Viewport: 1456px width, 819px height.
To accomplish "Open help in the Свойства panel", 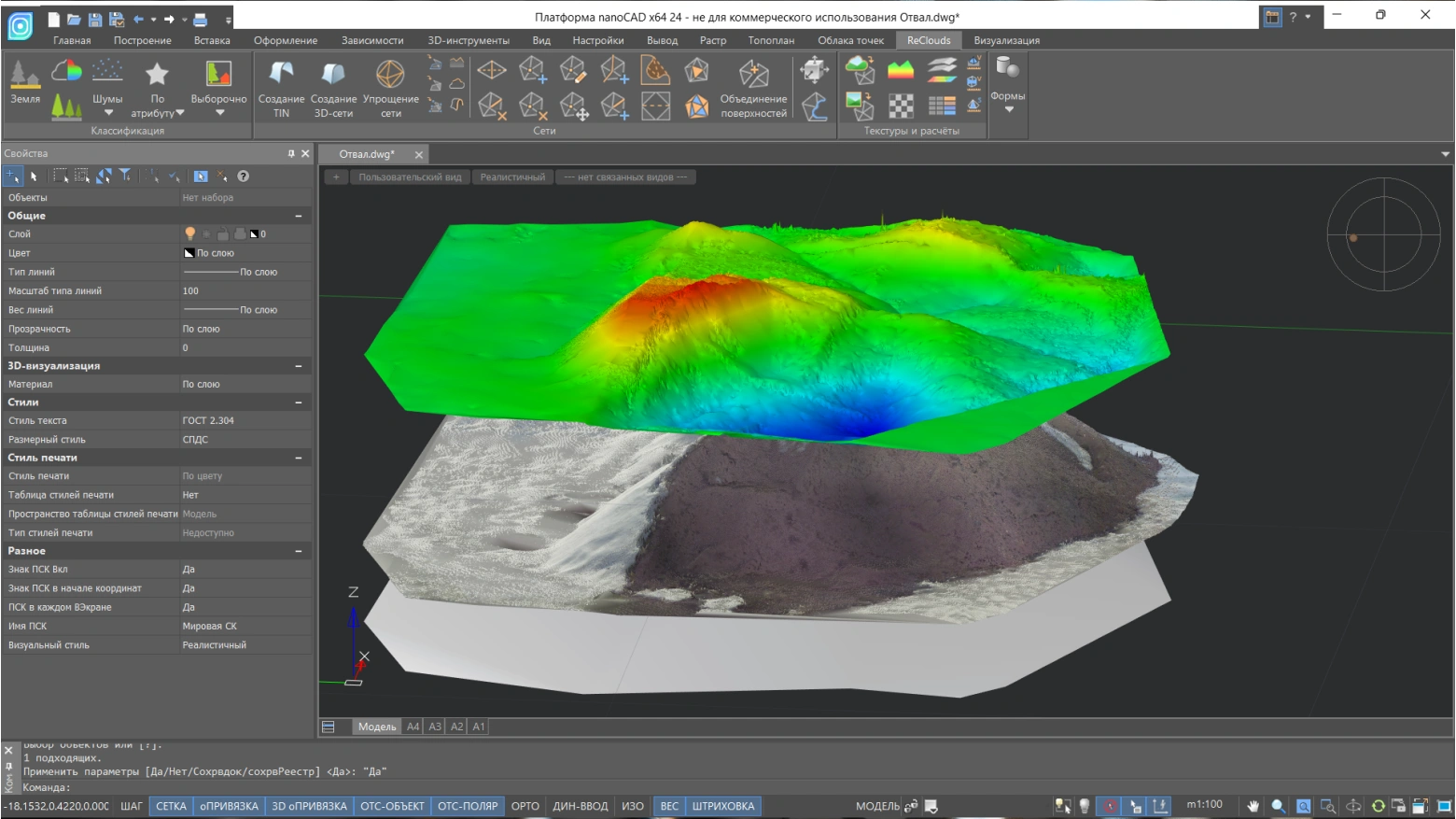I will pyautogui.click(x=244, y=176).
